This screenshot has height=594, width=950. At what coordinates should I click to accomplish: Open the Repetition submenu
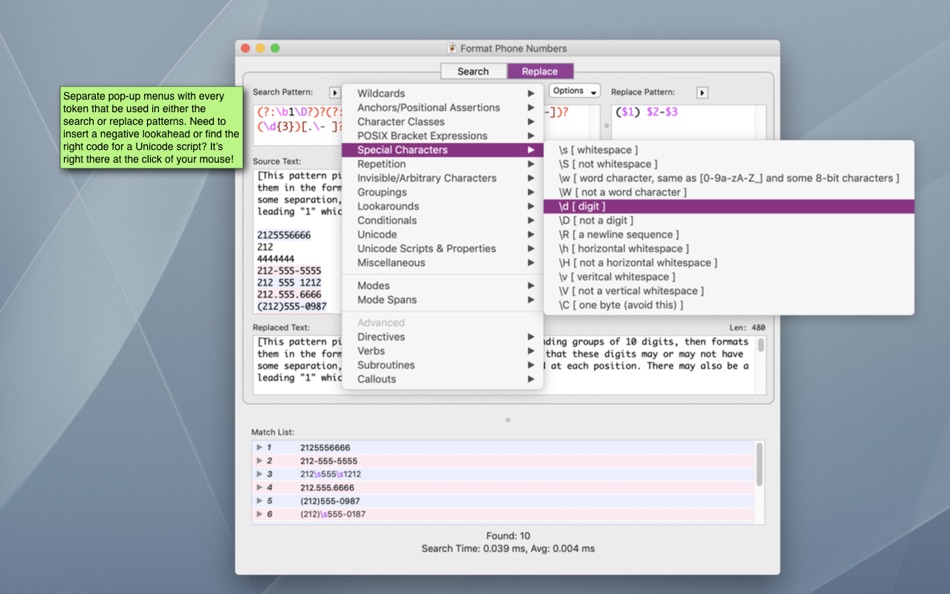pyautogui.click(x=442, y=164)
